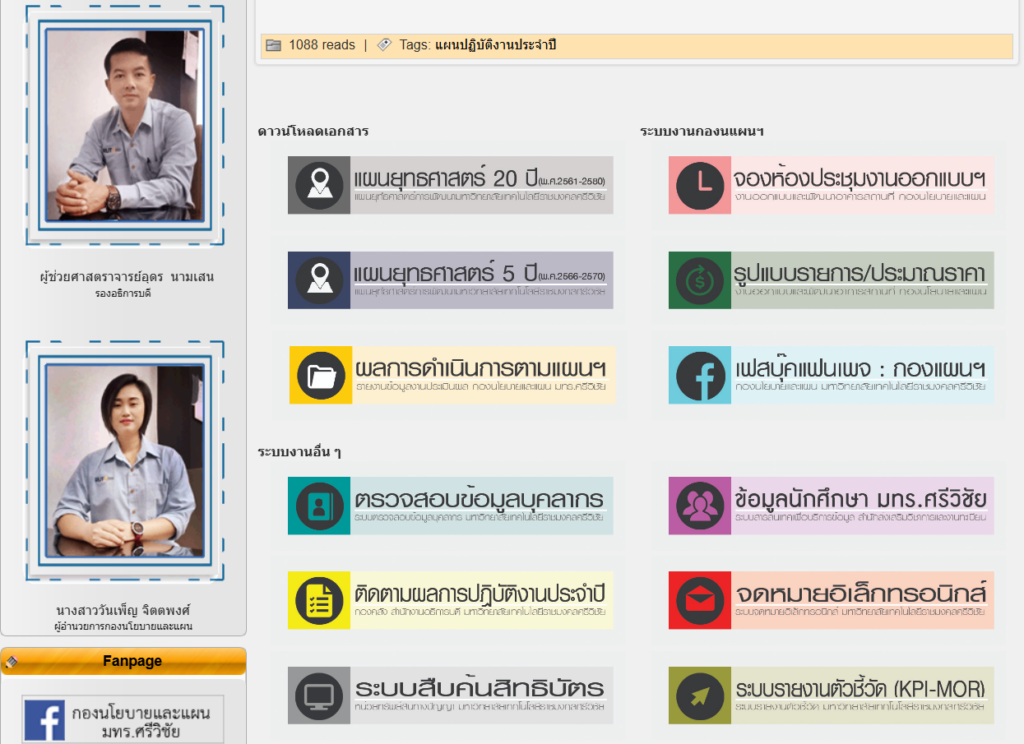Open the envelope icon for electronic mail

(701, 601)
